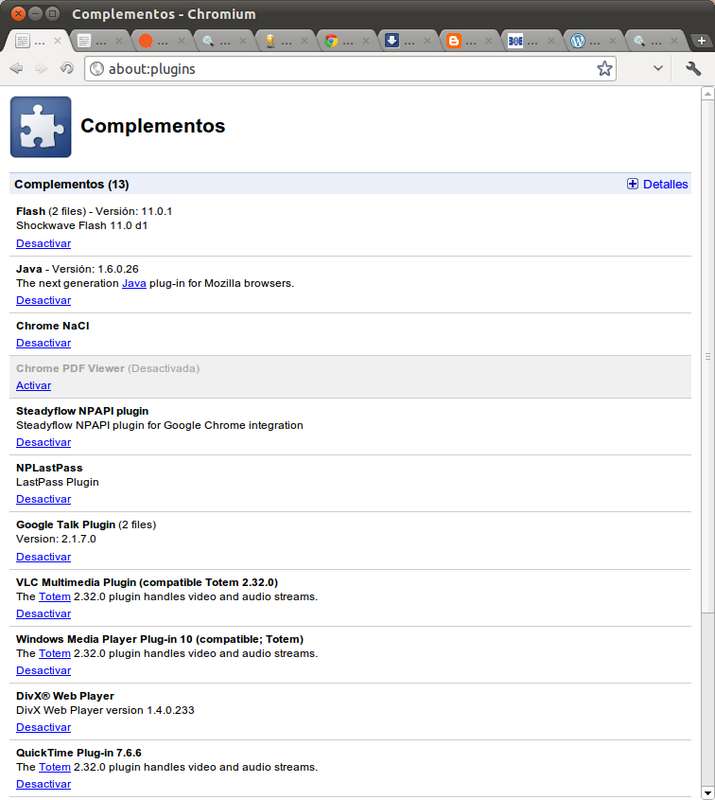Screen dimensions: 715x800
Task: Disable Chrome NaCl
Action: [43, 343]
